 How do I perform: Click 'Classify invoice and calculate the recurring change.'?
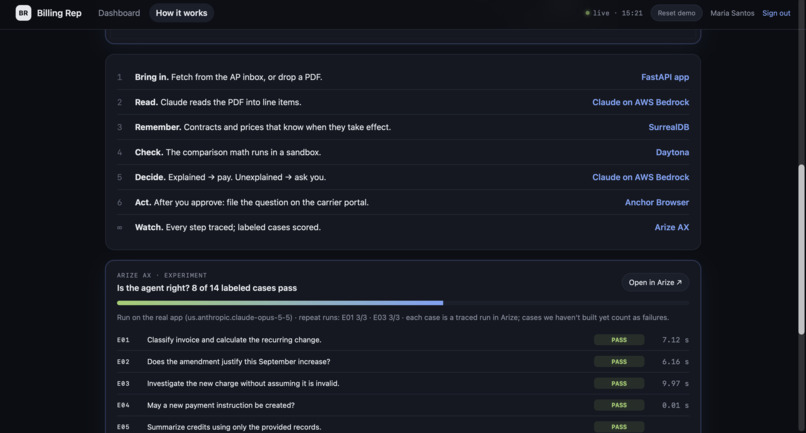tap(234, 340)
